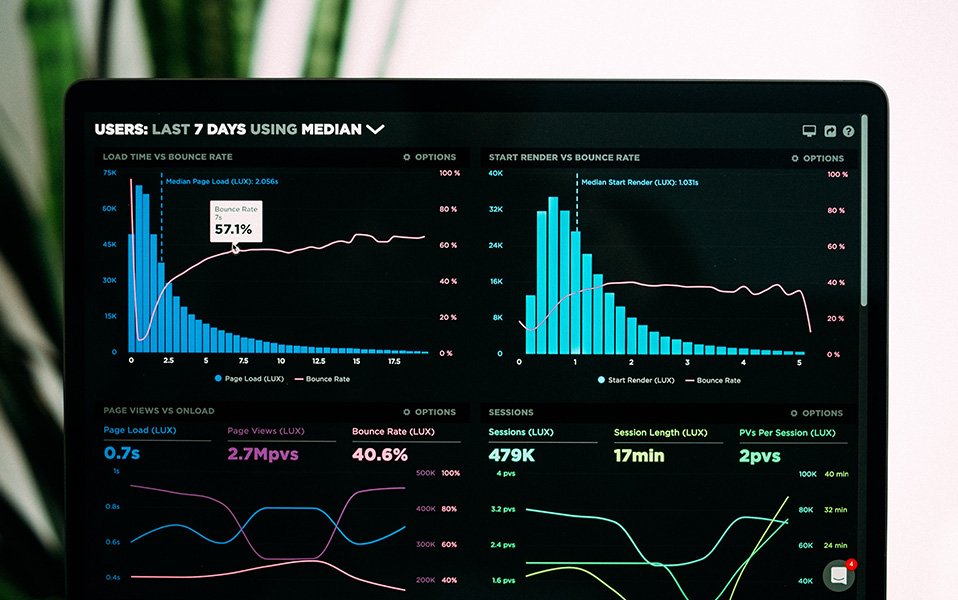958x600 pixels.
Task: Open LAST 7 DAYS time range selector
Action: click(x=198, y=129)
